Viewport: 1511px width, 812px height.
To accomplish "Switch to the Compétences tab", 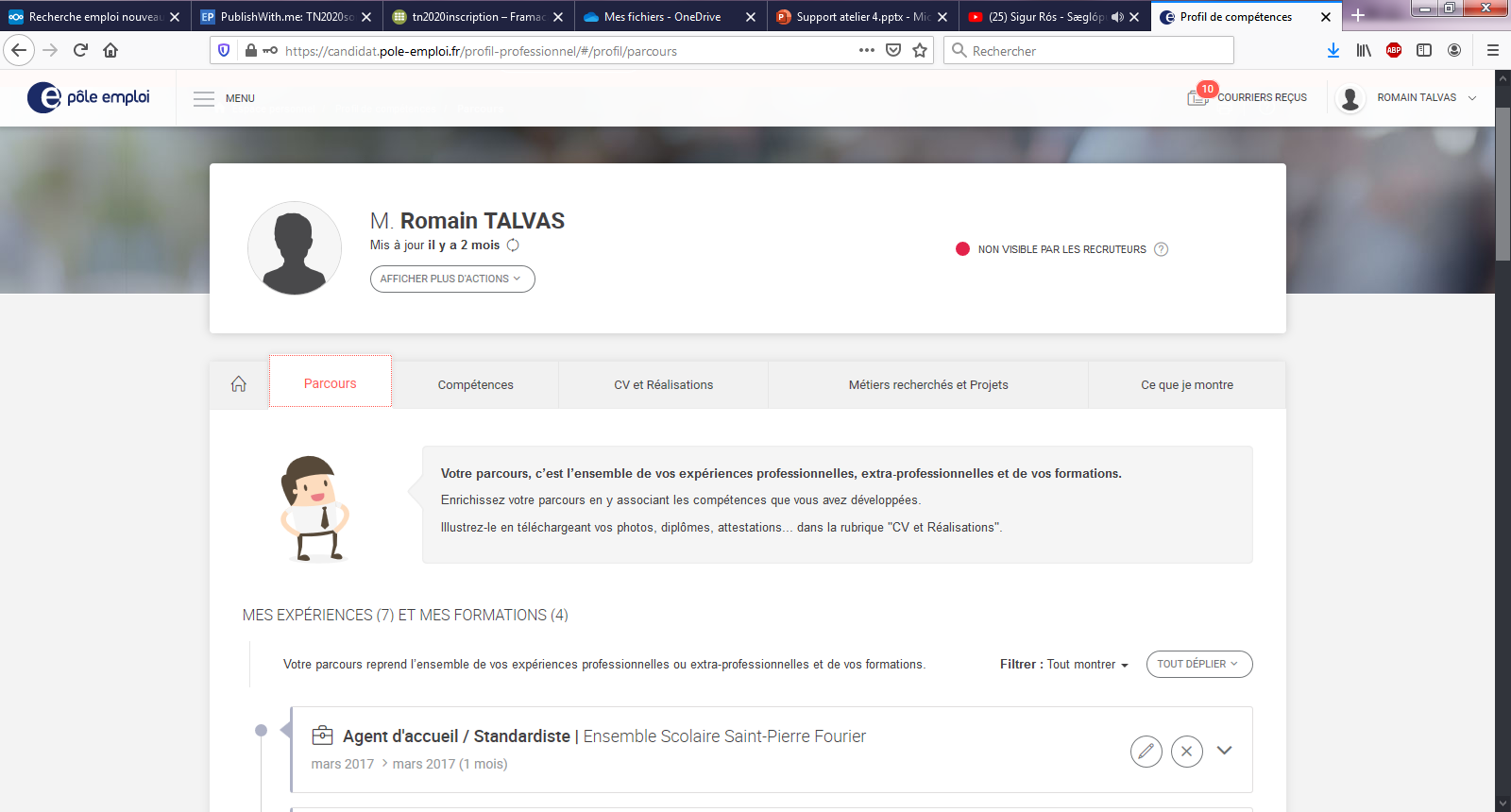I will (x=475, y=385).
